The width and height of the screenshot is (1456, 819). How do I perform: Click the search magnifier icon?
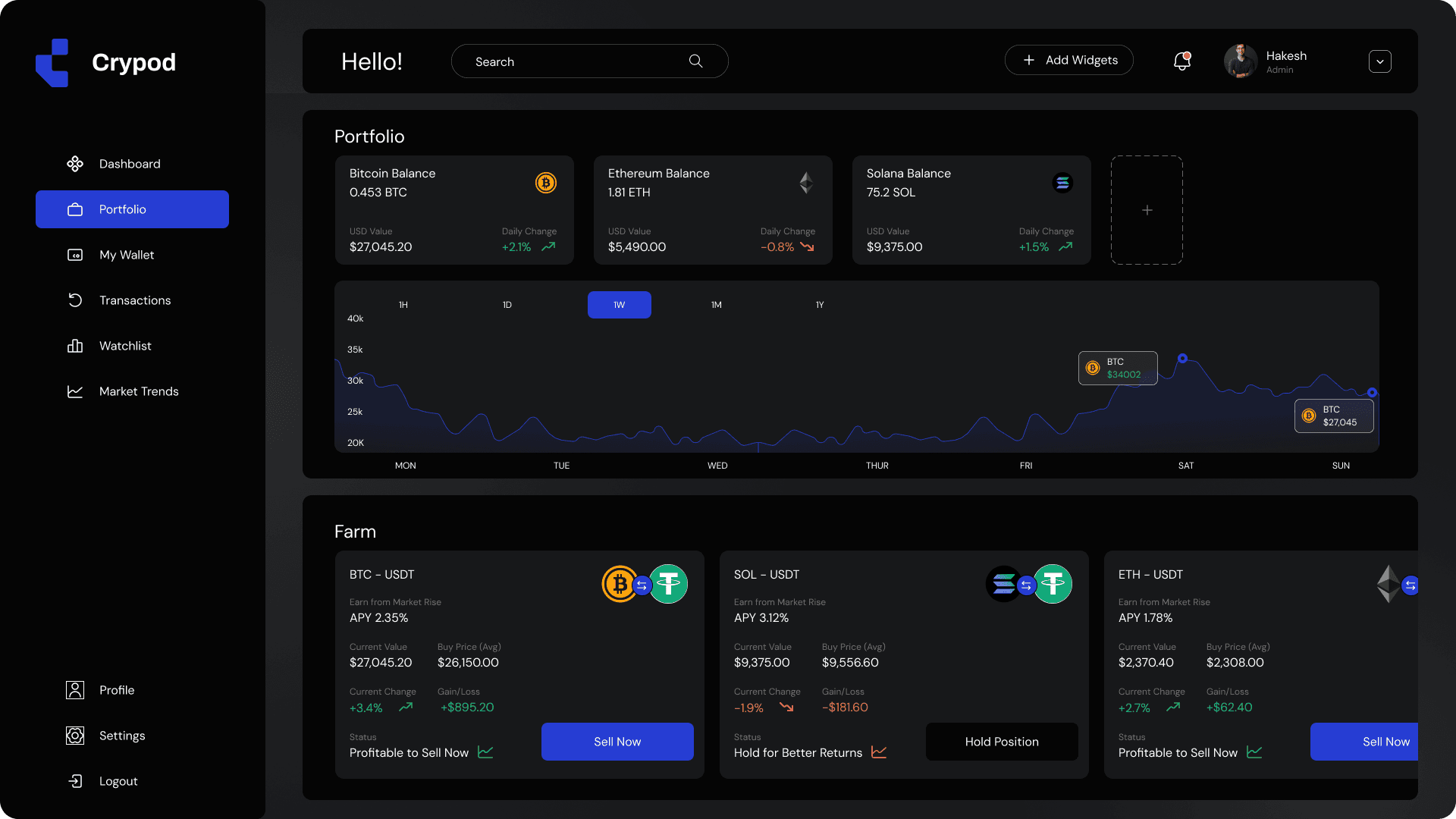(x=695, y=61)
